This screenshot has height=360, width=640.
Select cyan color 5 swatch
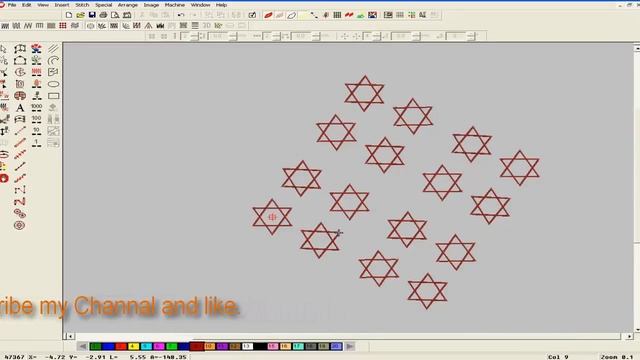coord(146,346)
